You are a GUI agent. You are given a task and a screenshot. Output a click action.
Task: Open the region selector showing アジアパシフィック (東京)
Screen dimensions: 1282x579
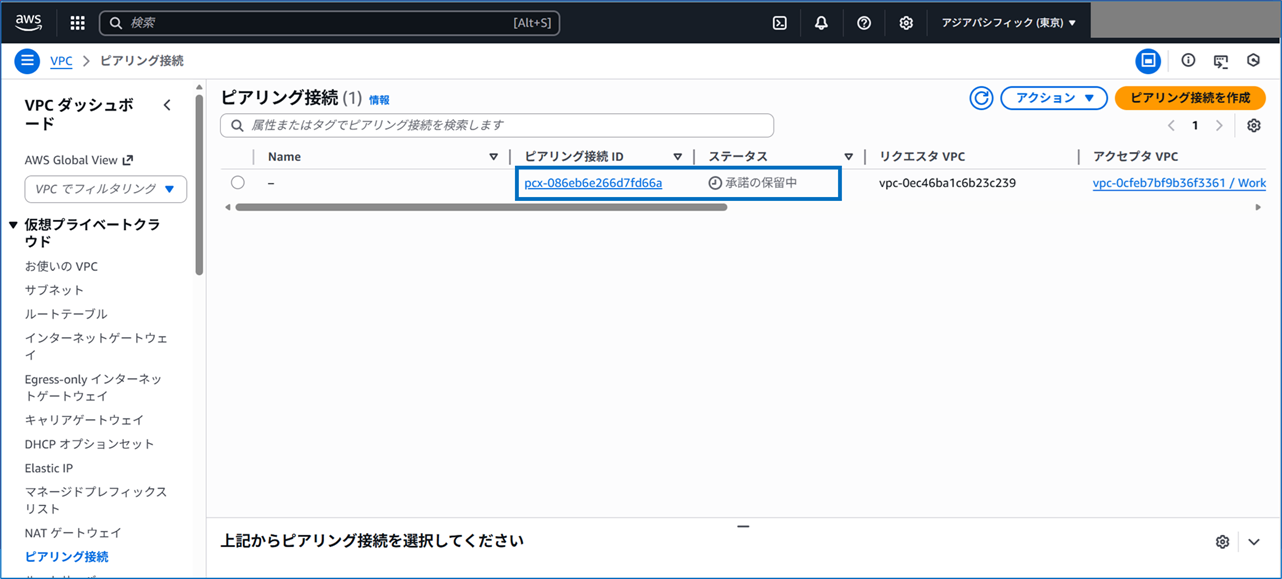pyautogui.click(x=1009, y=21)
